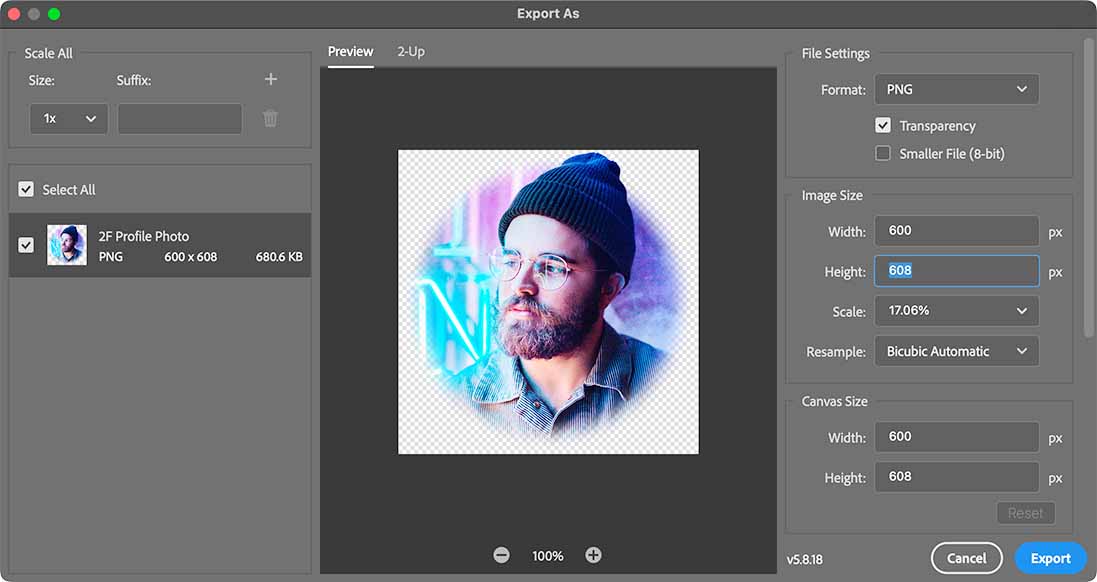The image size is (1097, 582).
Task: Zoom out of the preview with the minus icon
Action: pyautogui.click(x=501, y=554)
